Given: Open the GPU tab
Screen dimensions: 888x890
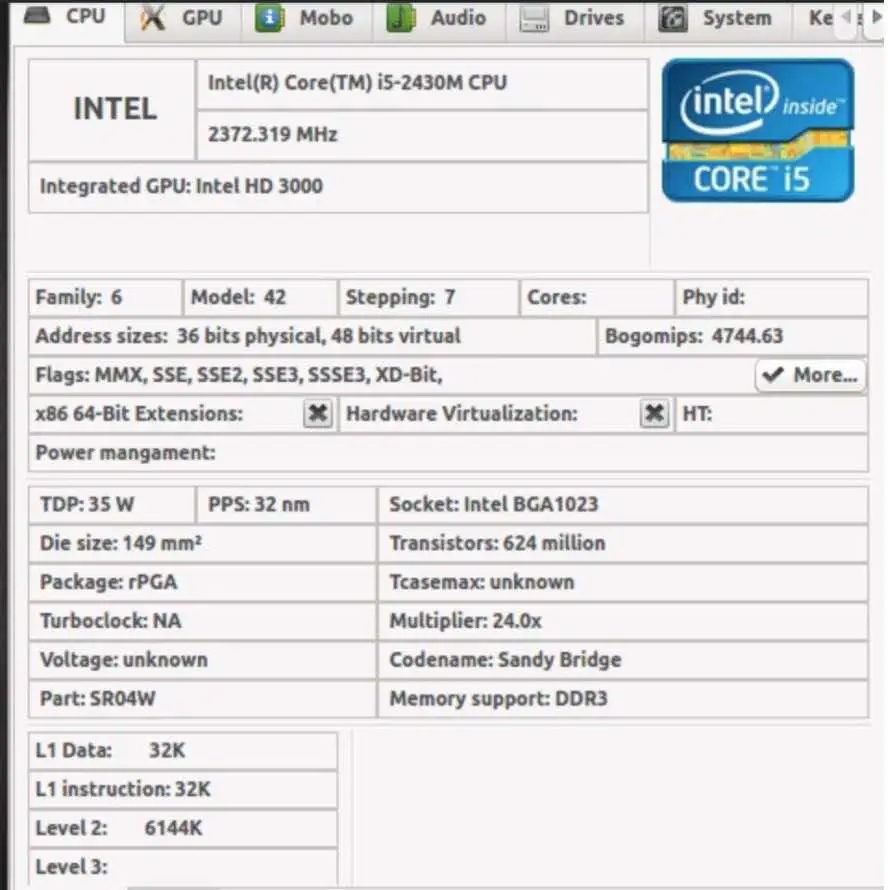Looking at the screenshot, I should 182,19.
